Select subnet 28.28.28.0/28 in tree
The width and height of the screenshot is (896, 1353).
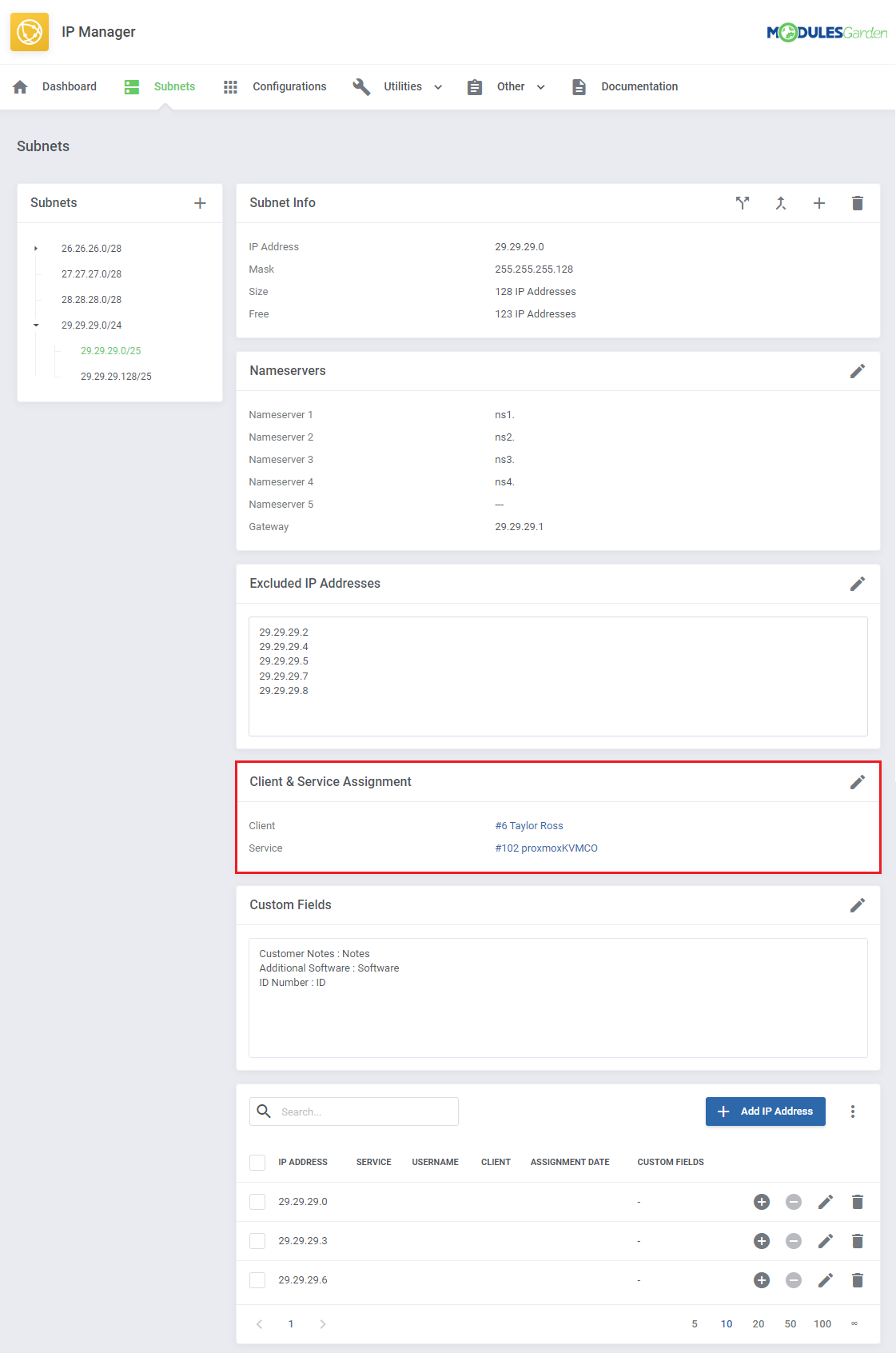[92, 300]
